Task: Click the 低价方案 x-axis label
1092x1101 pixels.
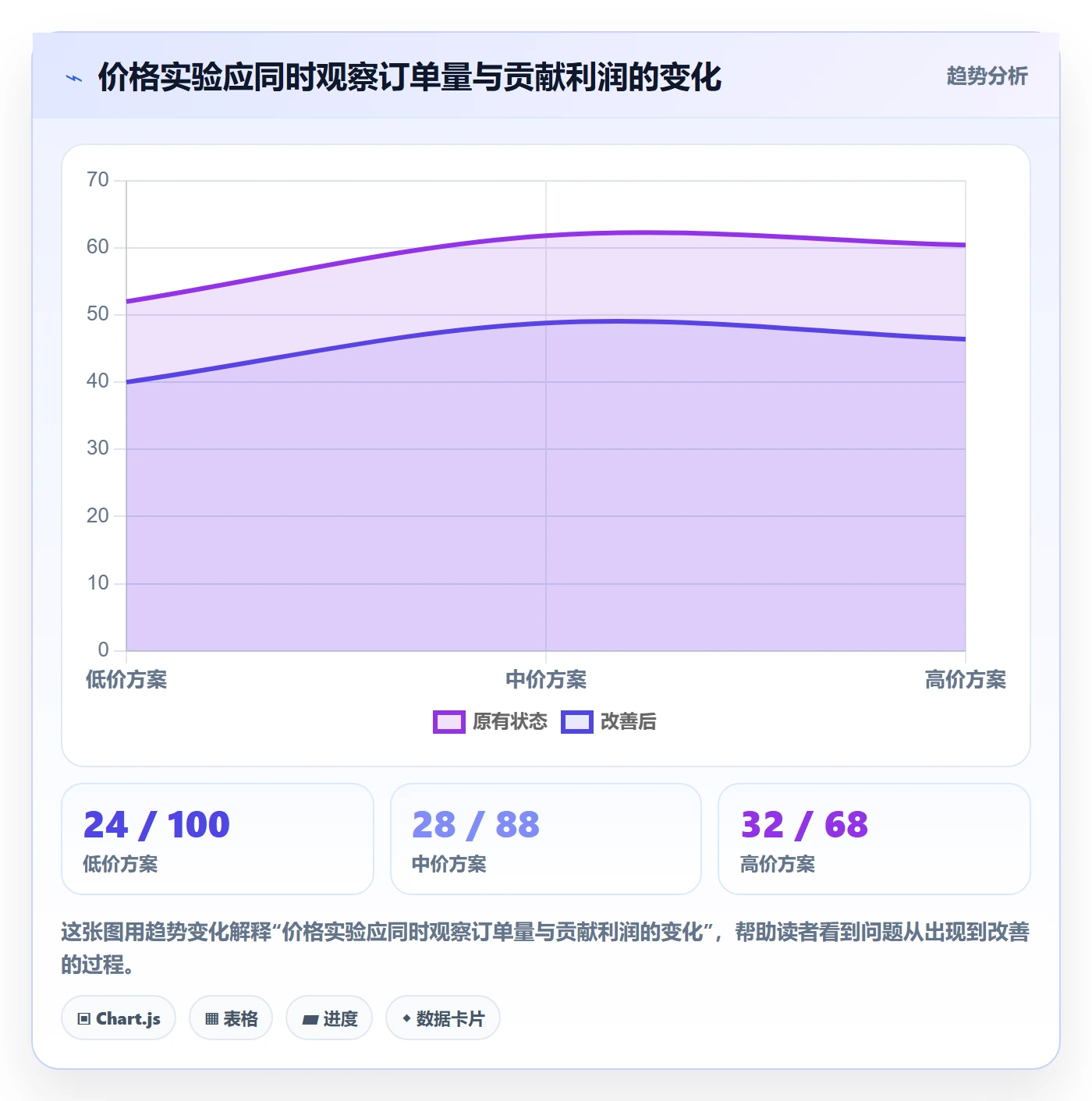Action: 126,680
